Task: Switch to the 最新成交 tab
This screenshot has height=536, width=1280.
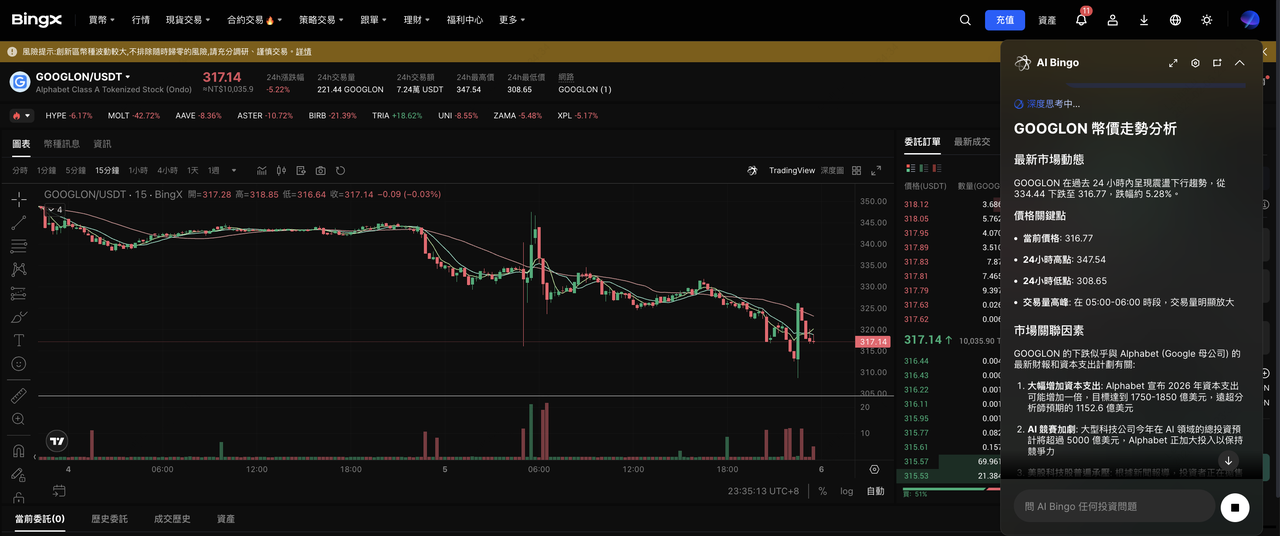Action: [x=971, y=142]
